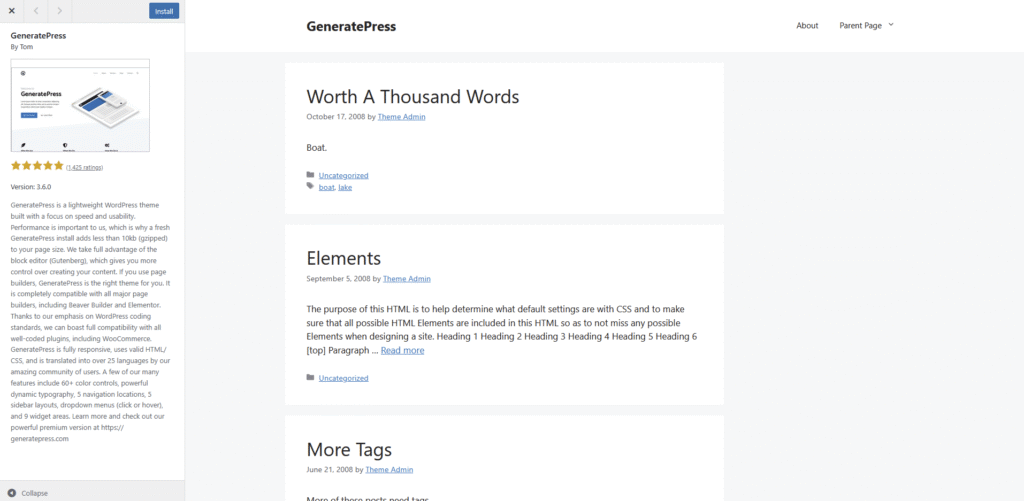Viewport: 1024px width, 501px height.
Task: Open the boat tag link
Action: [326, 187]
